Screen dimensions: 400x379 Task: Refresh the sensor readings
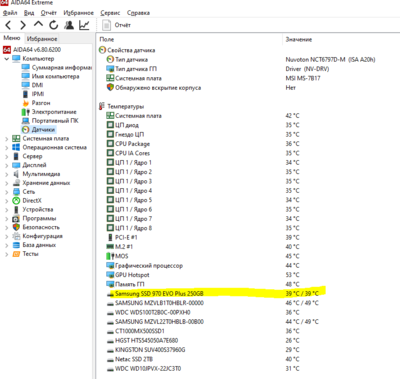coord(54,25)
